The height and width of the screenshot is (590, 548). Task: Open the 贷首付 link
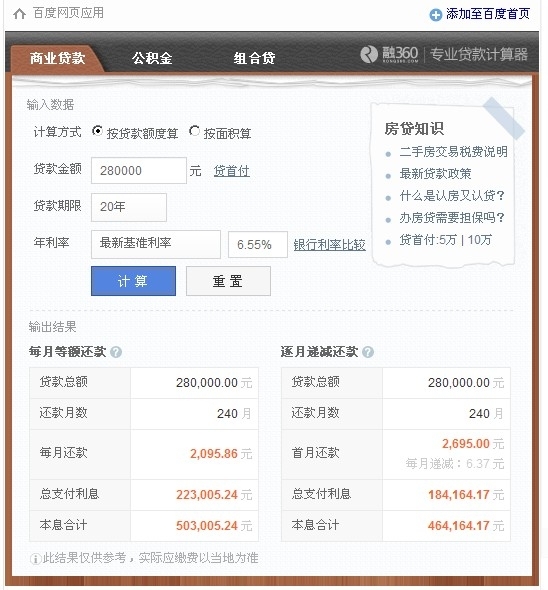(231, 171)
